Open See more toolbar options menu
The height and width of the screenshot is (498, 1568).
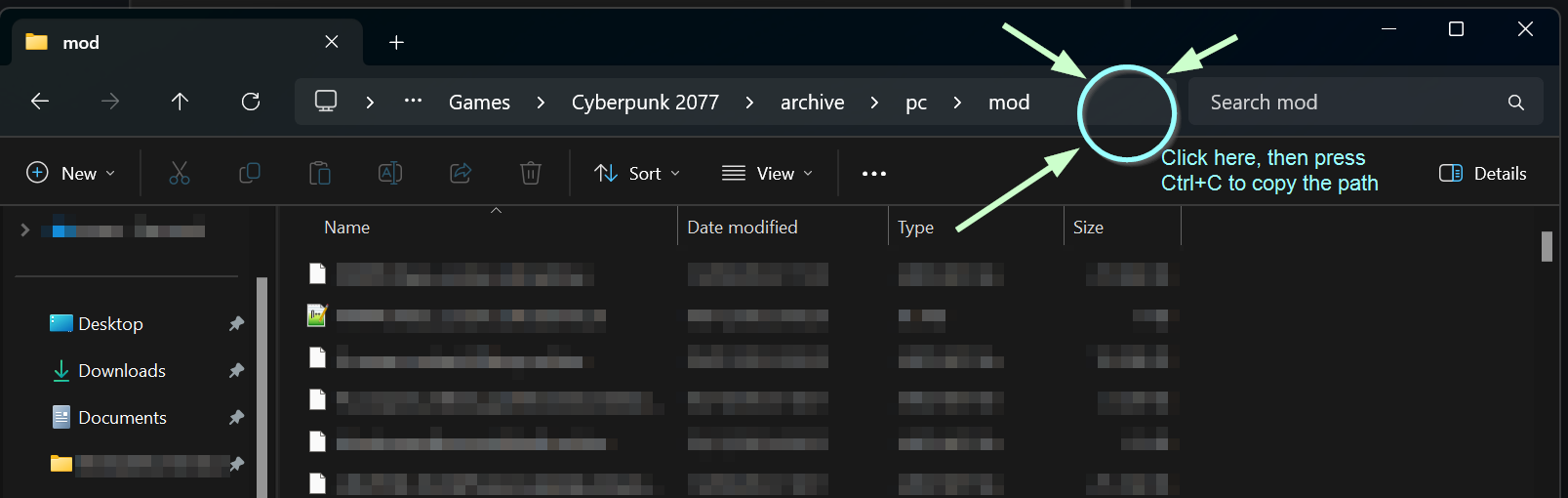tap(874, 174)
